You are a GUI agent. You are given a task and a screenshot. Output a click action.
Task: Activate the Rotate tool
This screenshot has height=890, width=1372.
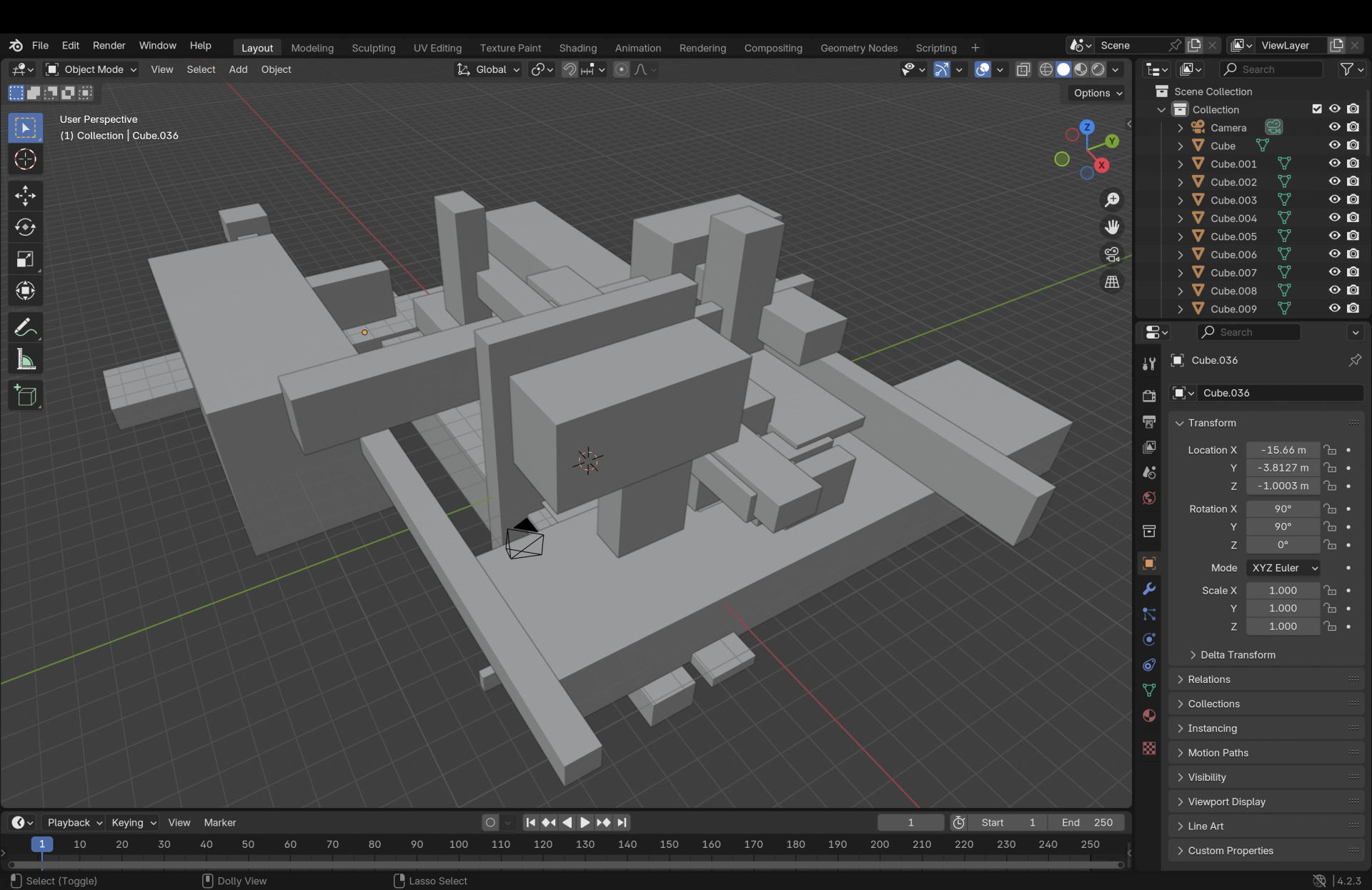[x=25, y=227]
